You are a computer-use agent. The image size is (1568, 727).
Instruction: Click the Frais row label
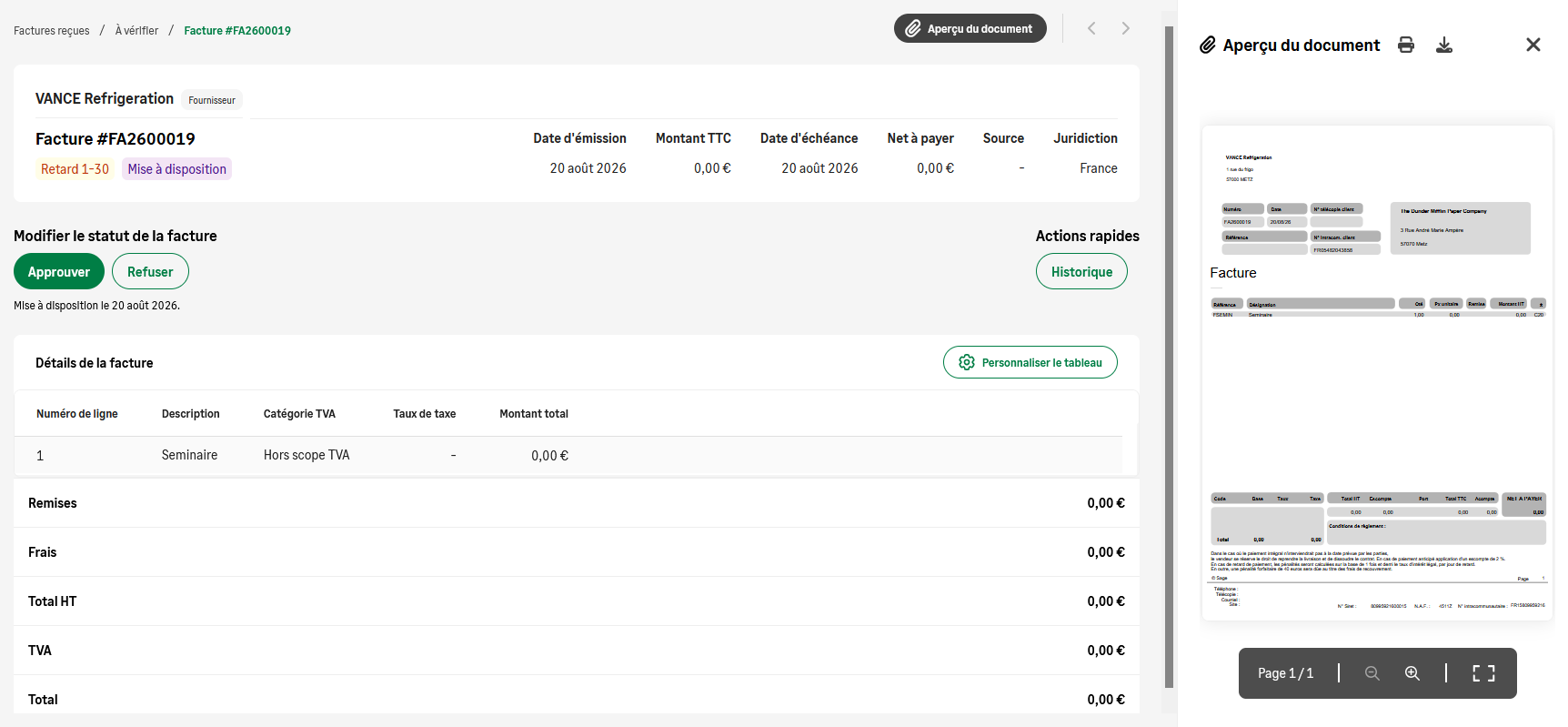click(x=43, y=552)
